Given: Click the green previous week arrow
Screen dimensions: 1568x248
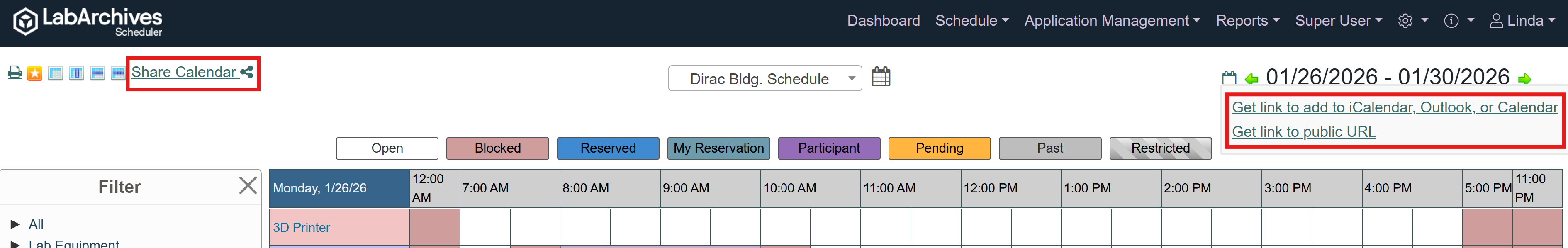Looking at the screenshot, I should pyautogui.click(x=1251, y=79).
